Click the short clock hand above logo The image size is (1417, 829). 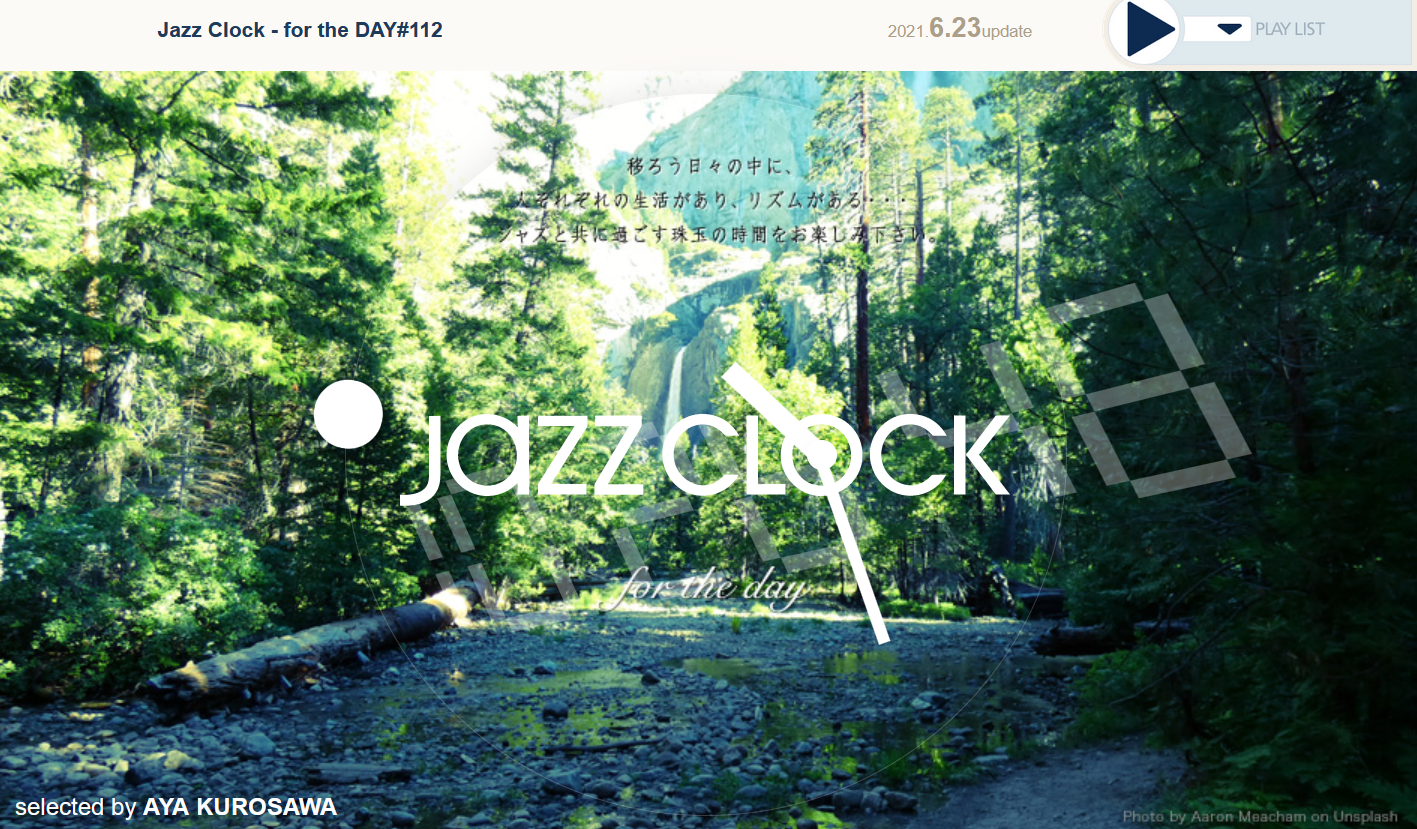[771, 410]
